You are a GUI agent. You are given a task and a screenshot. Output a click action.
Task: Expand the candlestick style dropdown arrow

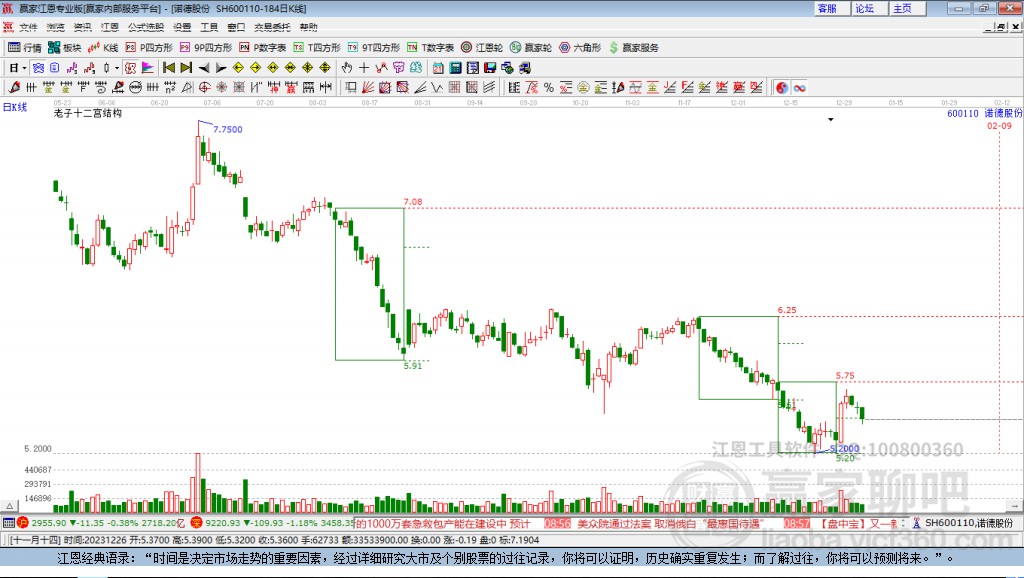117,68
